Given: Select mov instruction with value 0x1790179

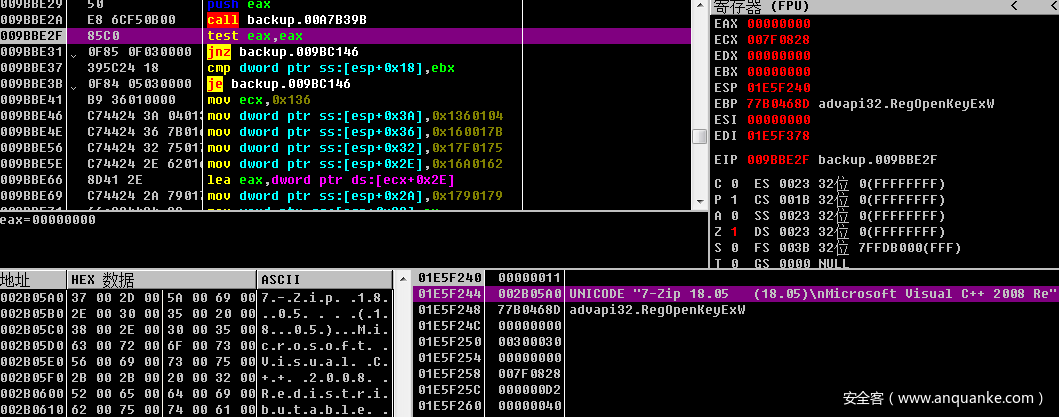Looking at the screenshot, I should point(355,197).
